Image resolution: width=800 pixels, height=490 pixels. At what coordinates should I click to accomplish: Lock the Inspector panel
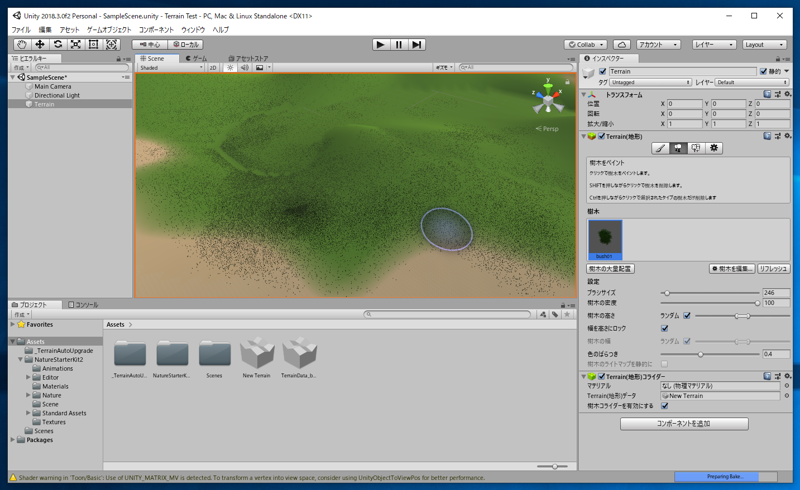coord(778,59)
